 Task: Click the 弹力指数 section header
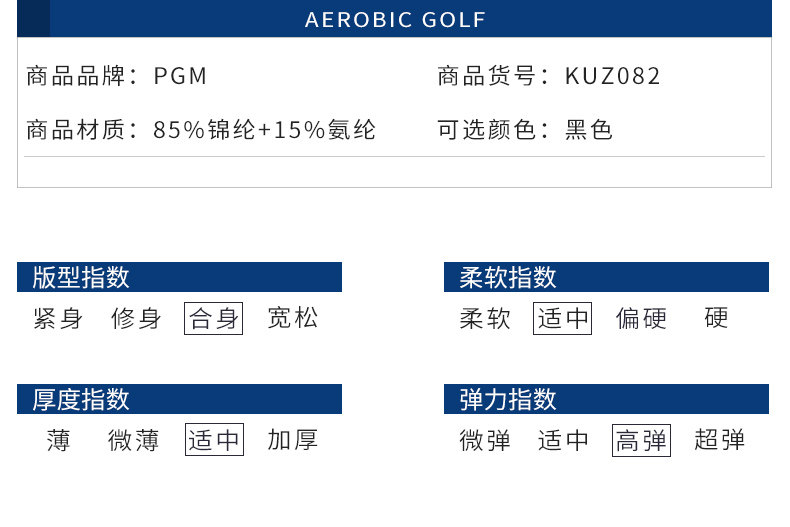[508, 399]
